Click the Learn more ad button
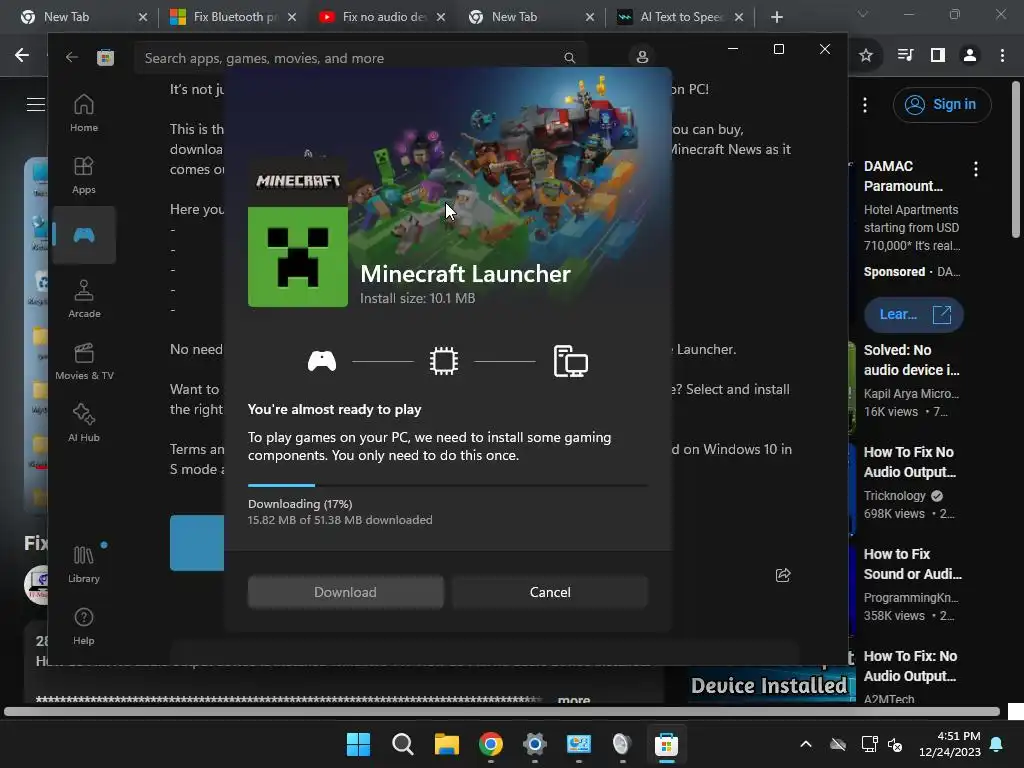Viewport: 1024px width, 768px height. click(x=914, y=315)
